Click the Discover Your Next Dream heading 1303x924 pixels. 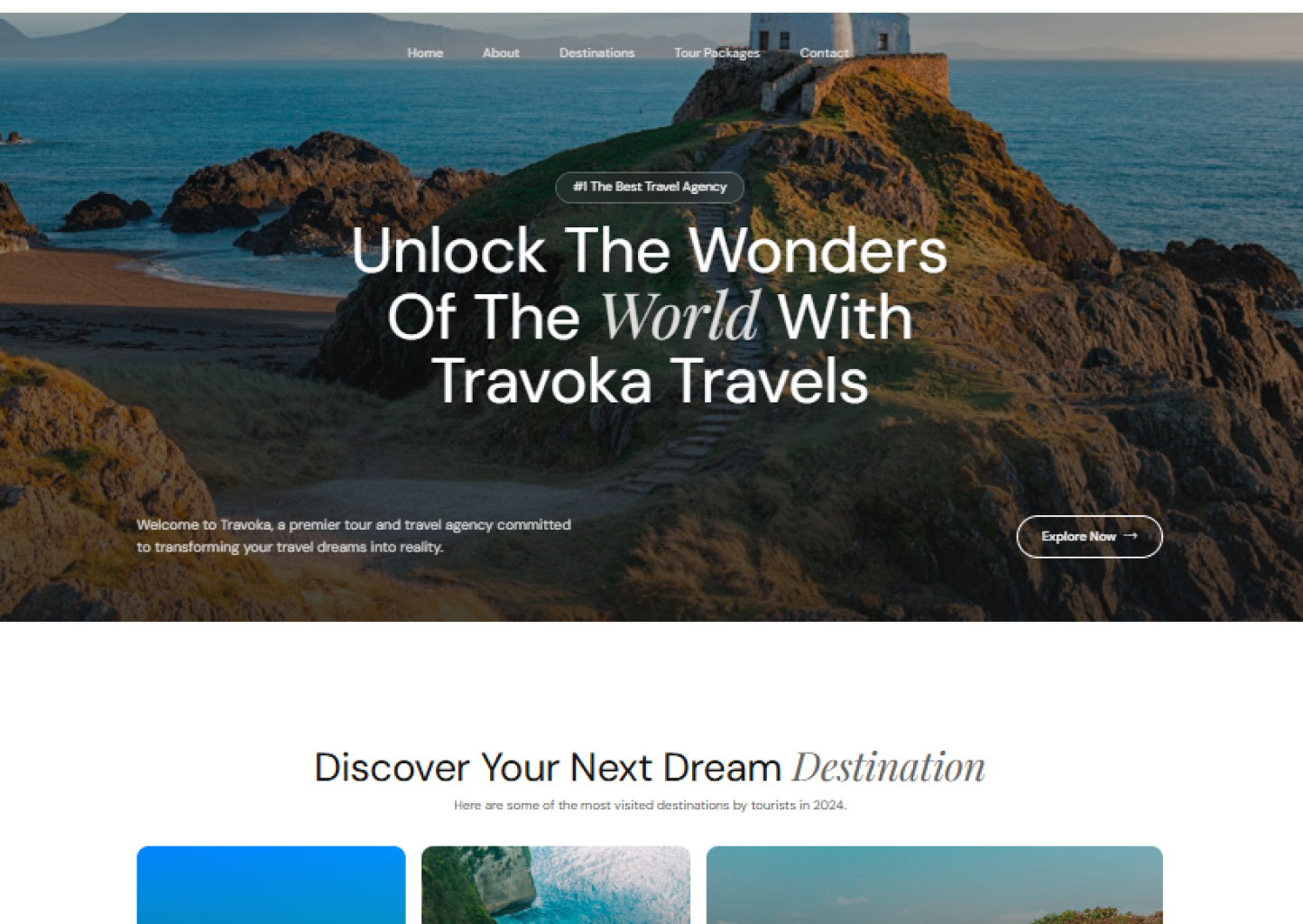(548, 768)
